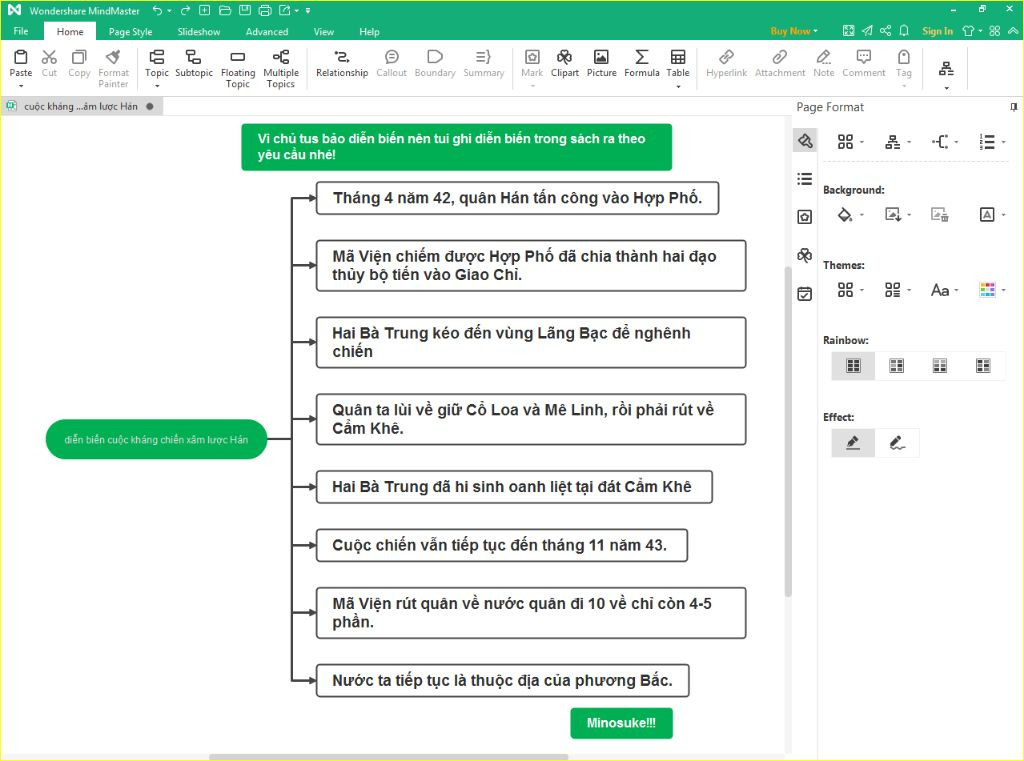Viewport: 1024px width, 761px height.
Task: Select the 'Hai Bà Trưng đã hi sinh' topic
Action: point(514,487)
